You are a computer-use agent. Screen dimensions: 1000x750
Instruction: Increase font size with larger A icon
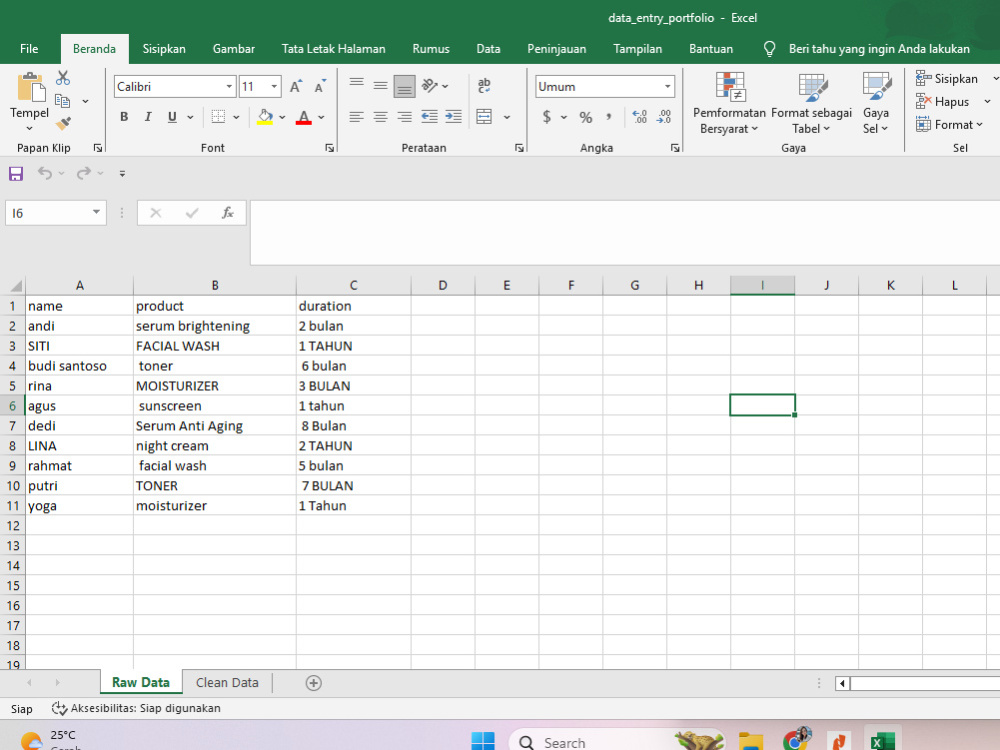point(296,87)
